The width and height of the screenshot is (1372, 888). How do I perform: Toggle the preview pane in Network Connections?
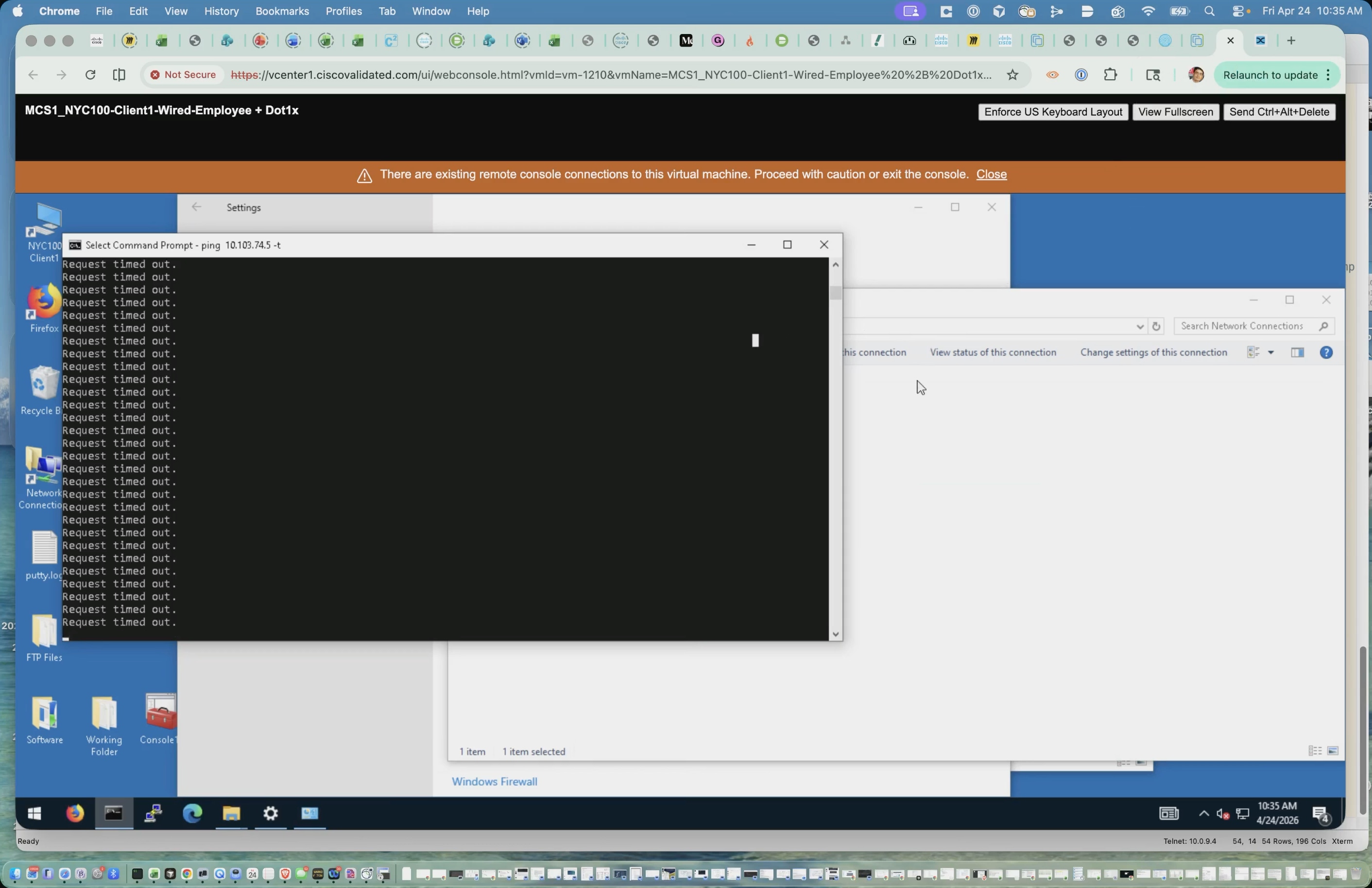point(1297,352)
